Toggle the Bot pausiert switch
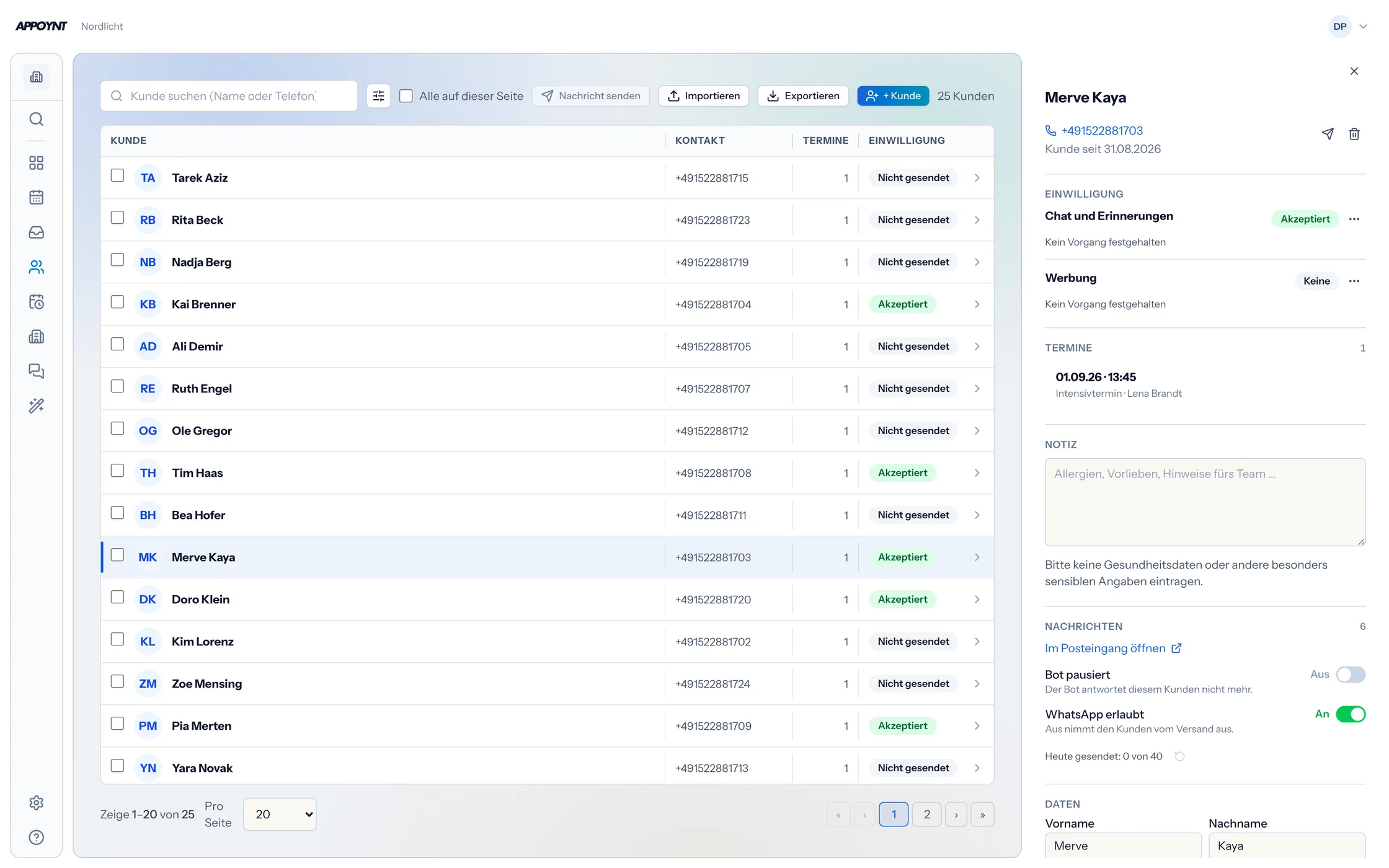Screen dimensions: 1389x868 point(1351,675)
